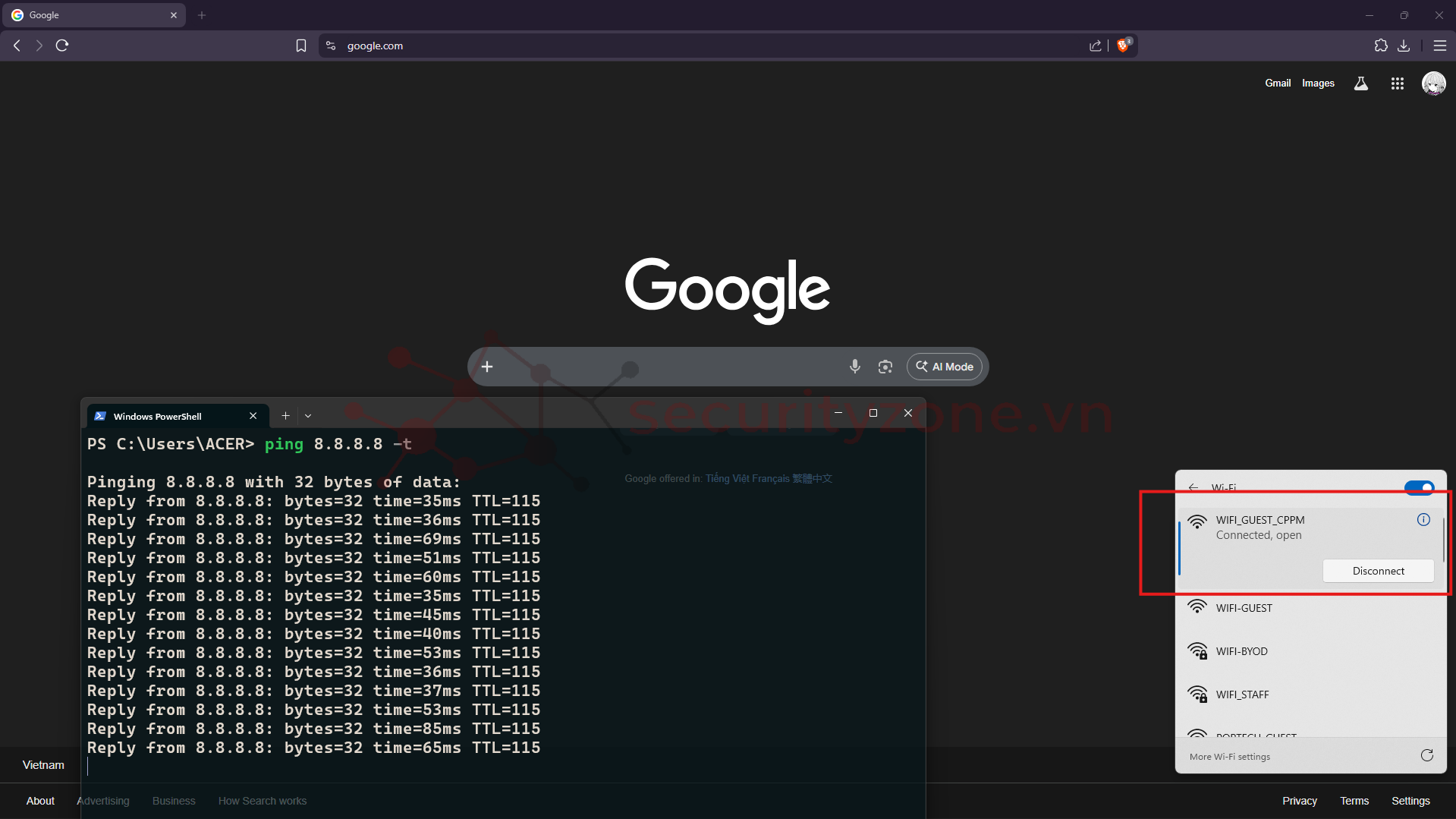This screenshot has height=819, width=1456.
Task: Click the Wi-Fi list scrollbar
Action: point(1443,539)
